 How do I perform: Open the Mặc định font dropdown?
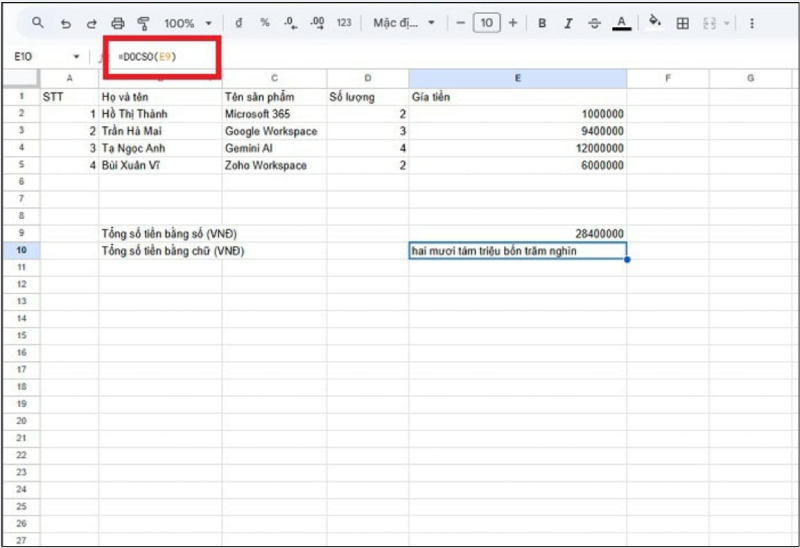[404, 23]
